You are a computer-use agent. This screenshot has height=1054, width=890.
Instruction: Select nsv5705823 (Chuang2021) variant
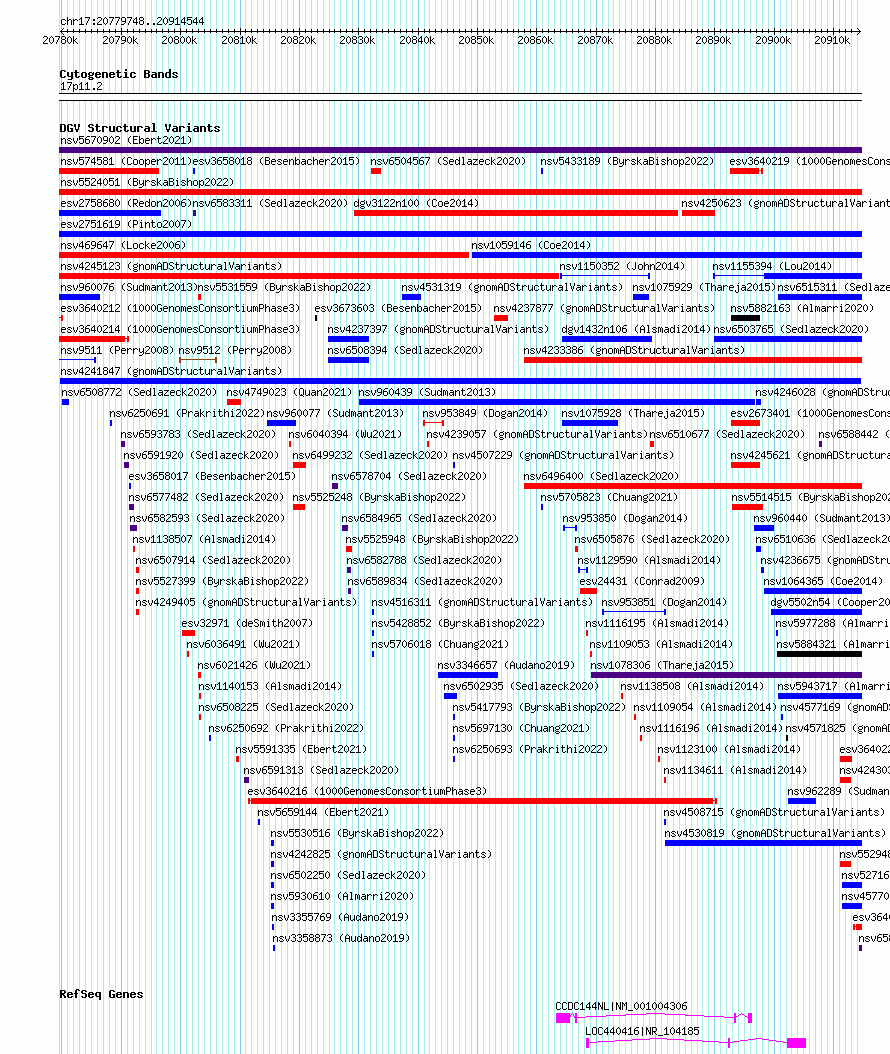[609, 497]
